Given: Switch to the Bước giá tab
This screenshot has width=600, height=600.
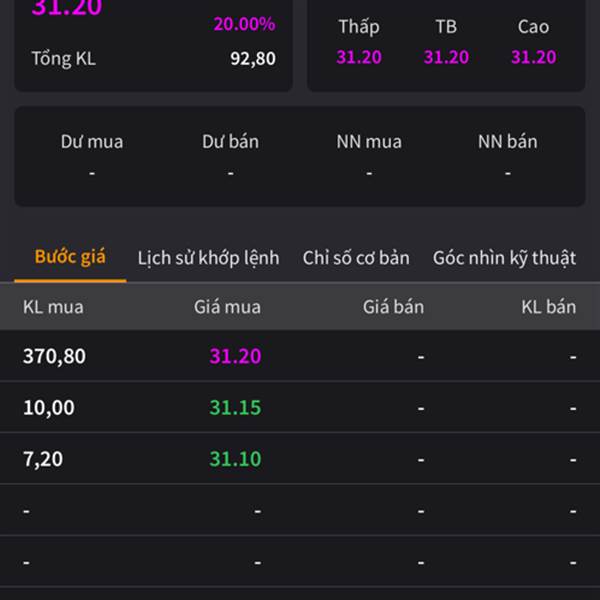Looking at the screenshot, I should tap(70, 257).
